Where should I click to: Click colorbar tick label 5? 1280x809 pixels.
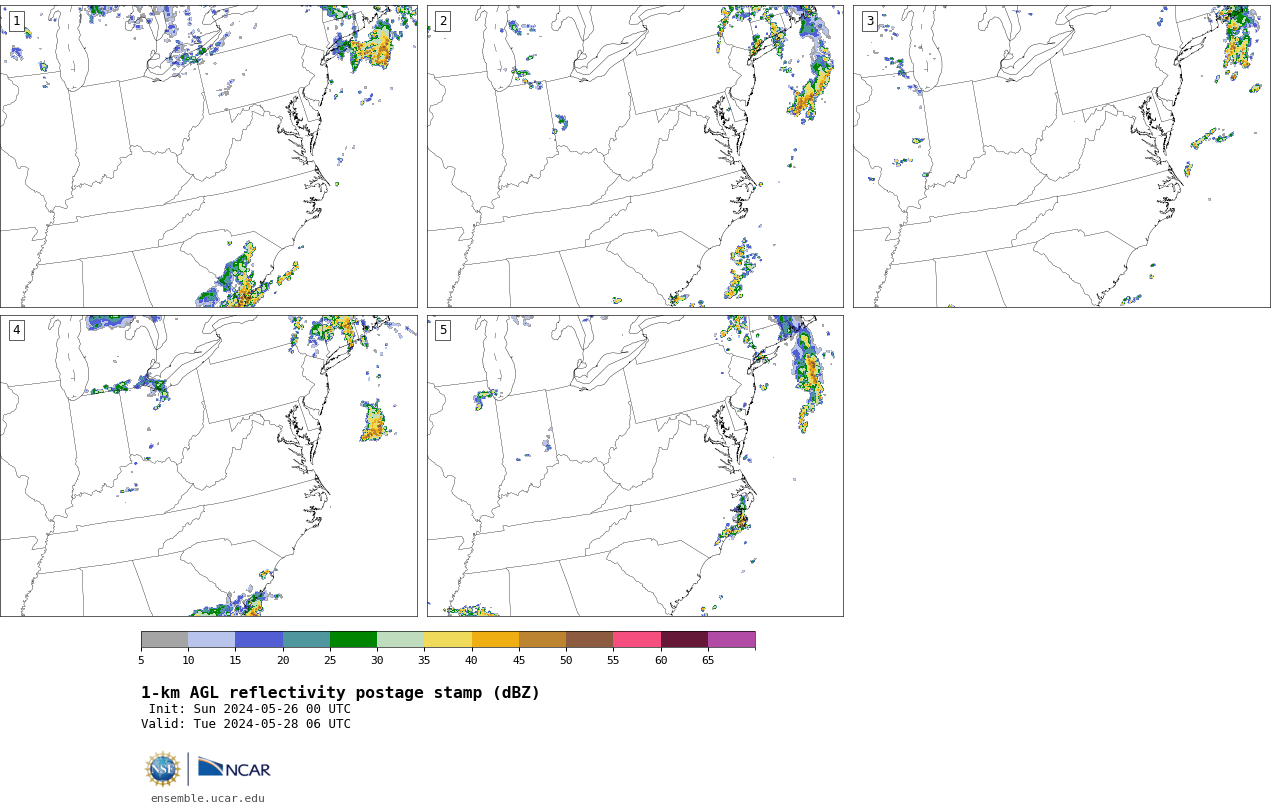(141, 660)
